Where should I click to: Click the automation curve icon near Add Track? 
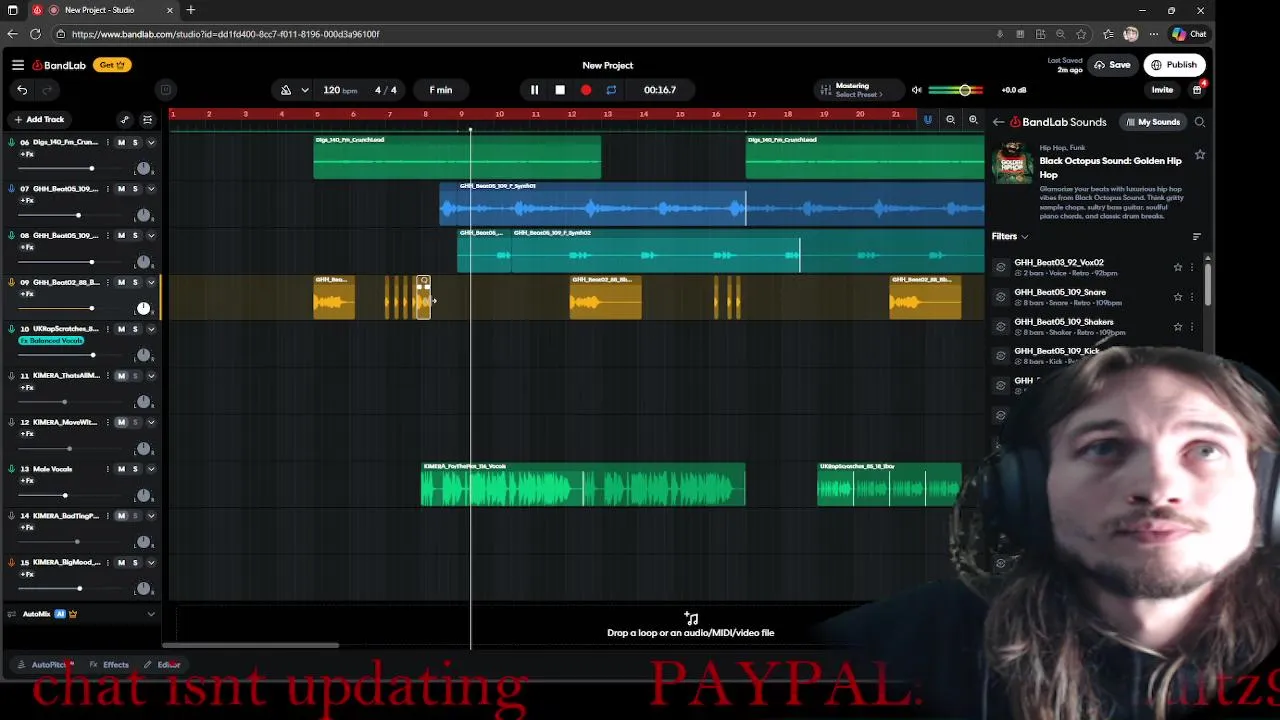(x=125, y=120)
